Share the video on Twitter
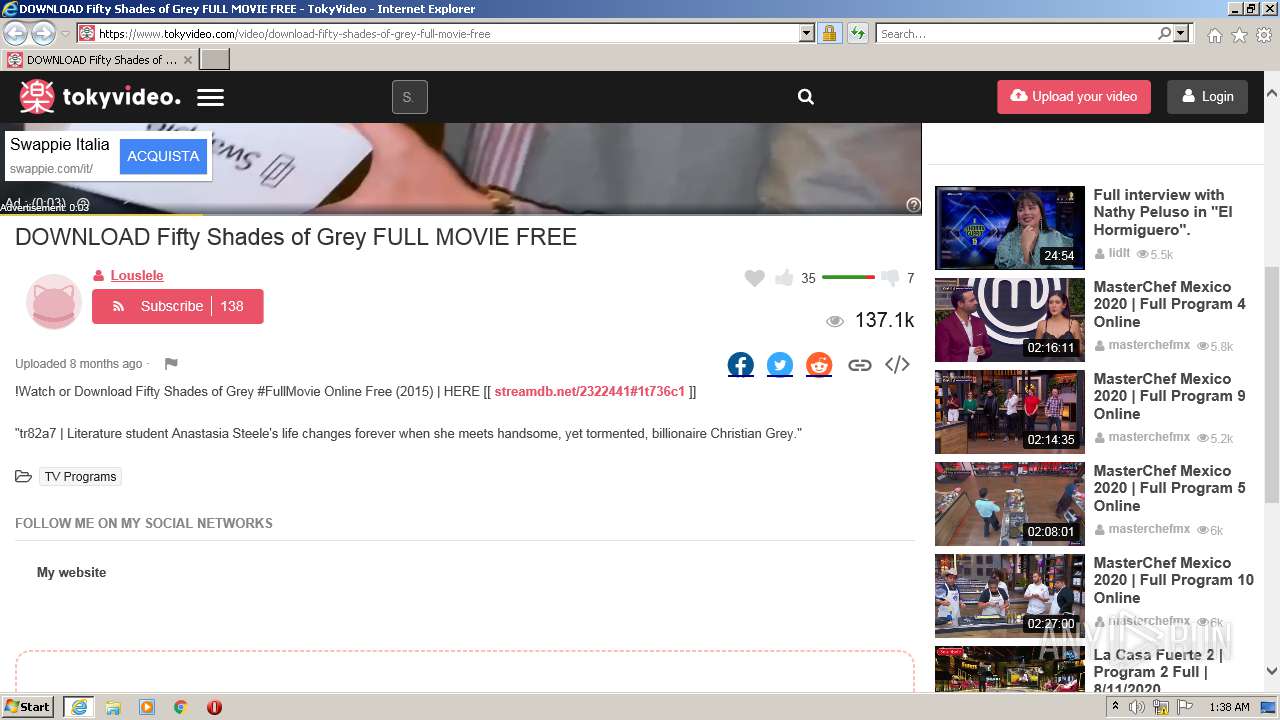 (x=780, y=365)
